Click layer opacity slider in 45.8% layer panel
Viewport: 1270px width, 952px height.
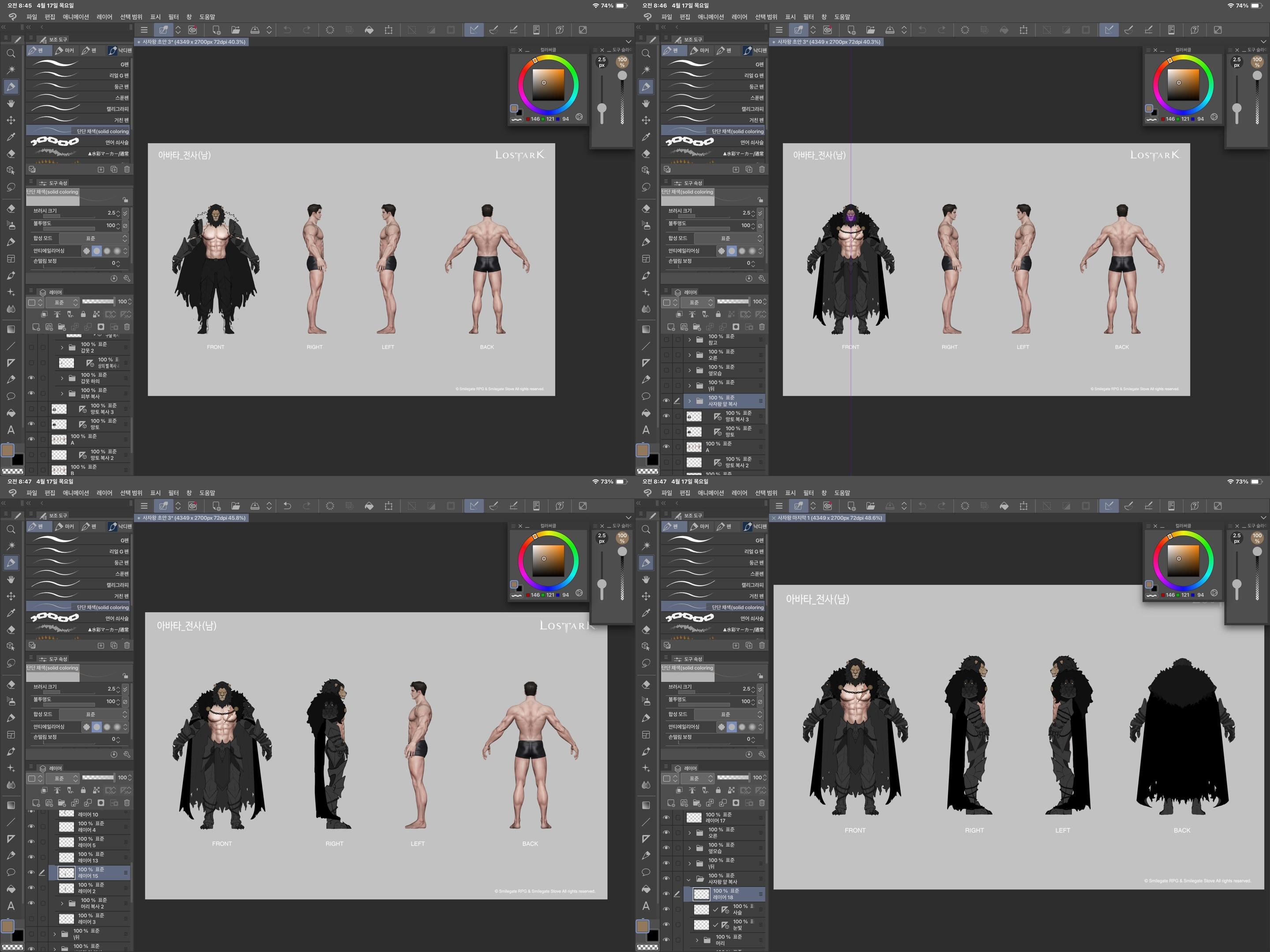click(98, 777)
